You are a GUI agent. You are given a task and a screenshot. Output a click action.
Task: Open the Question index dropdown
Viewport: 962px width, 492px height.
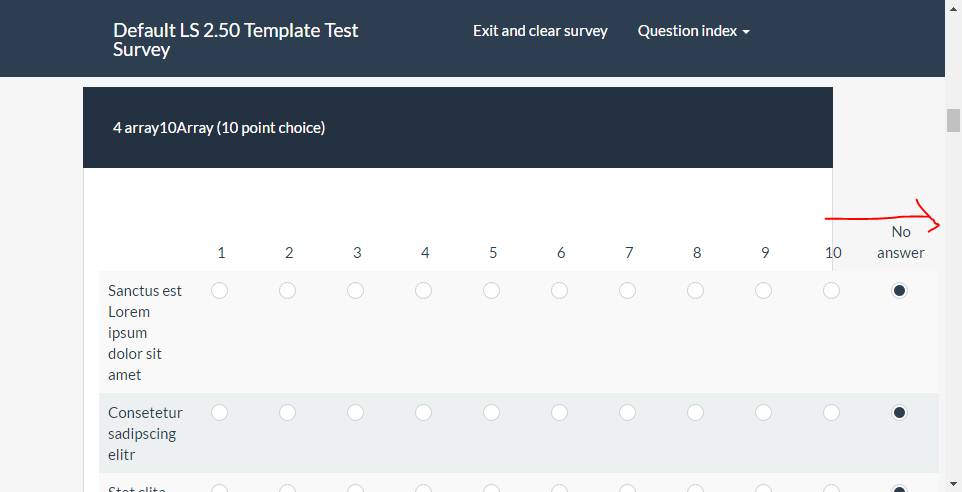click(693, 31)
